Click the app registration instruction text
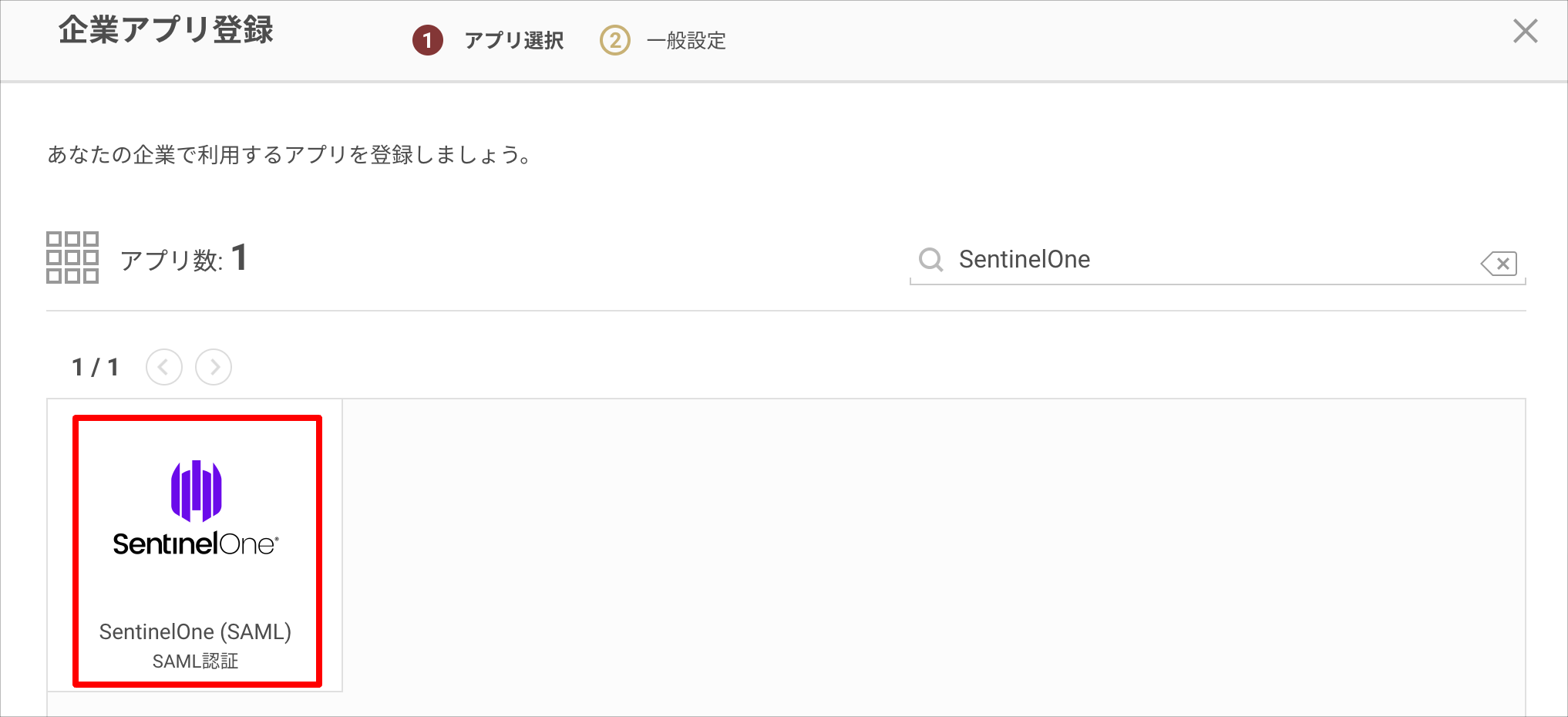 pyautogui.click(x=288, y=153)
